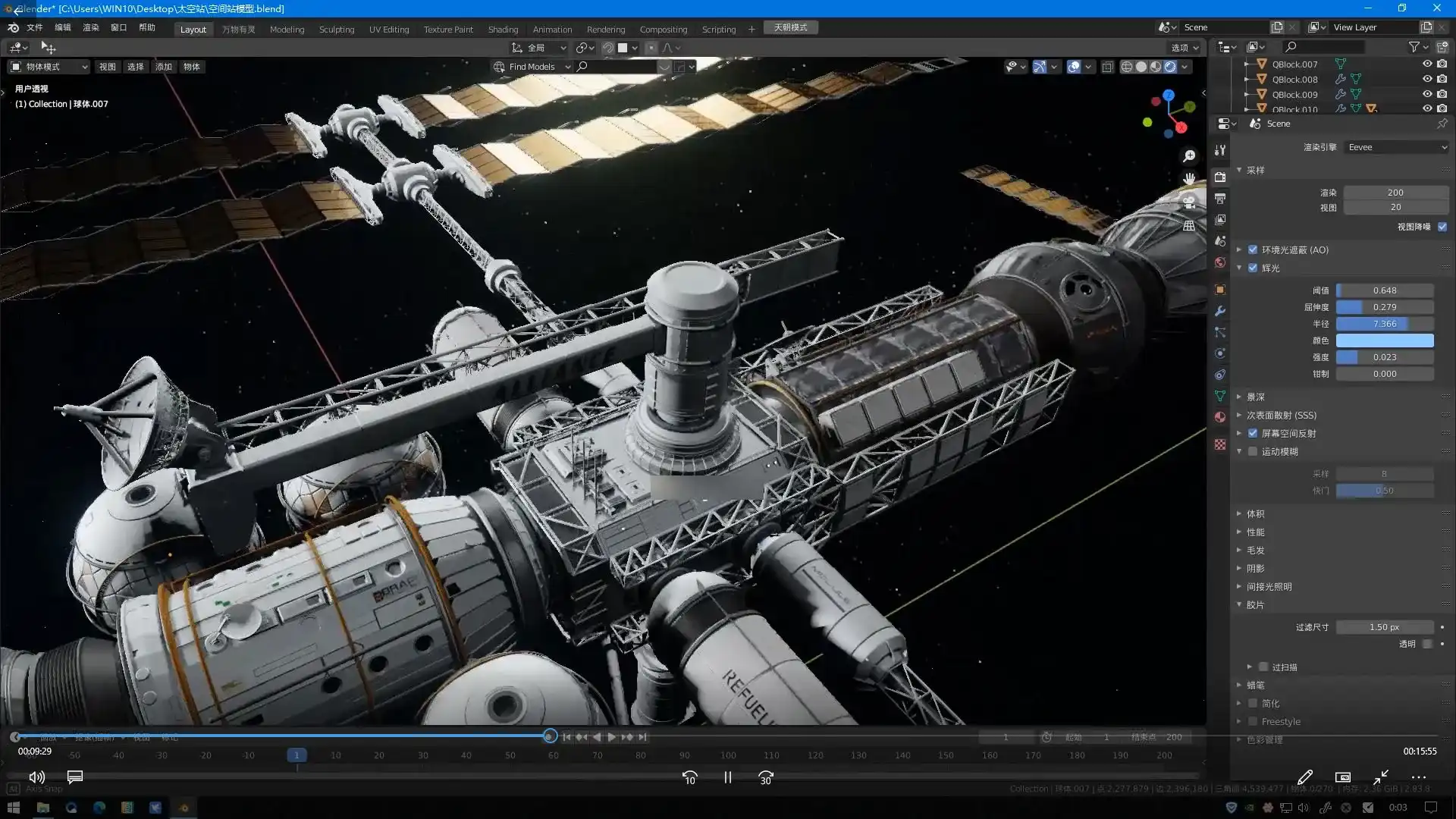
Task: Enable the motion blur (运动模糊) checkbox
Action: click(1253, 451)
